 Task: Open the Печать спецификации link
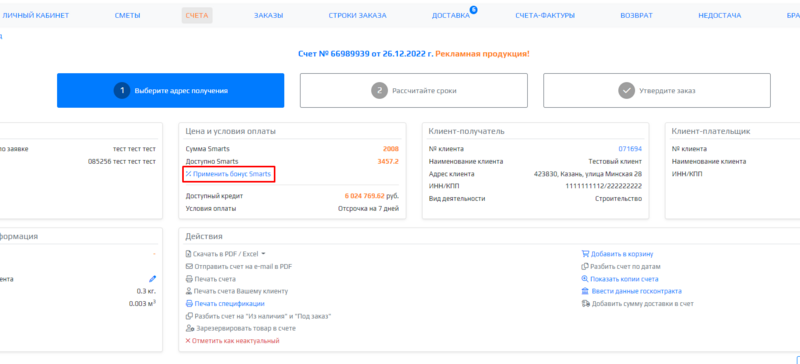point(225,304)
